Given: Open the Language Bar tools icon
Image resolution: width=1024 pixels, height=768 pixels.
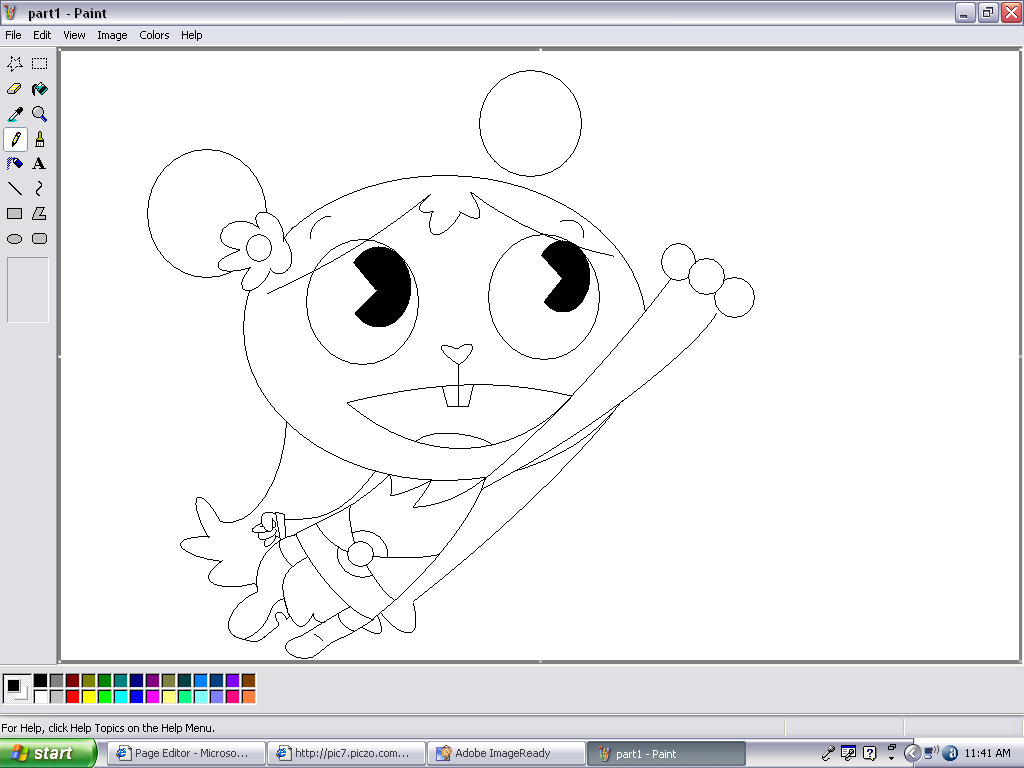Looking at the screenshot, I should point(848,753).
